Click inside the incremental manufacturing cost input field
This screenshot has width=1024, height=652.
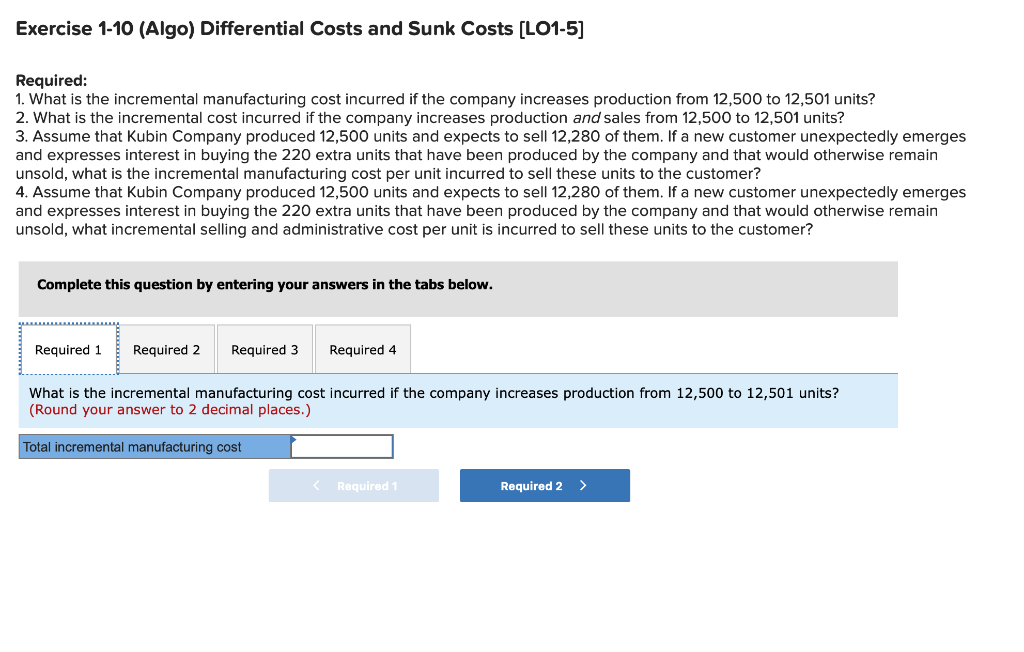pos(342,446)
